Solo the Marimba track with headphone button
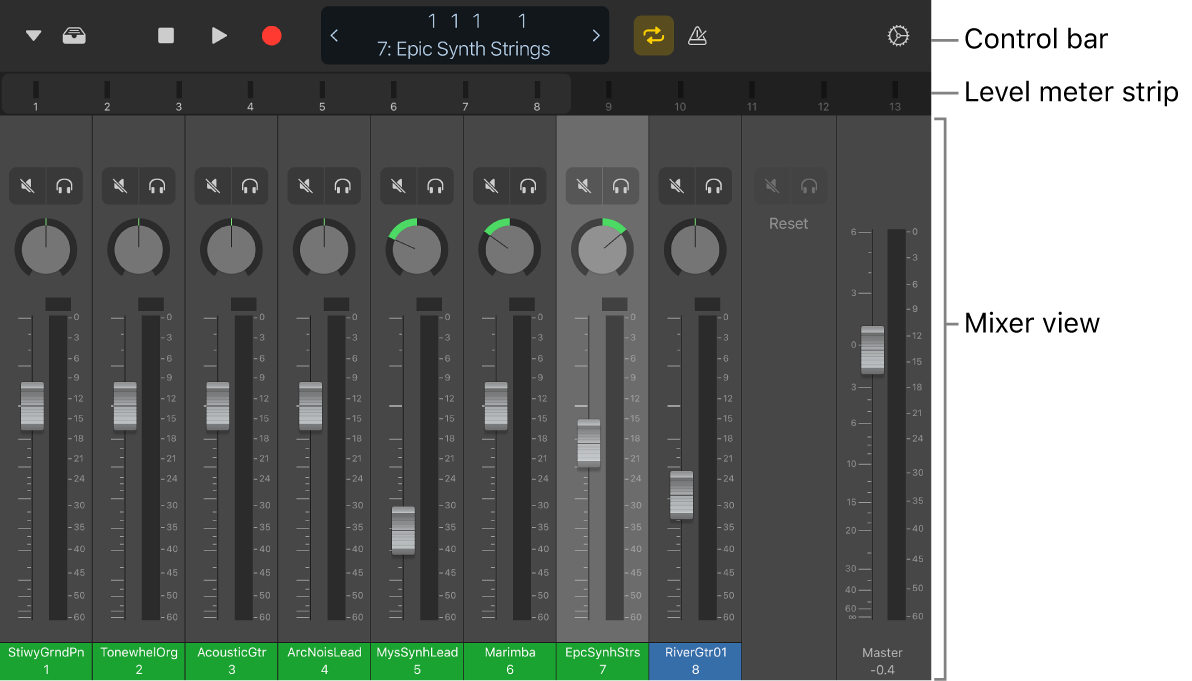The image size is (1192, 681). [529, 185]
